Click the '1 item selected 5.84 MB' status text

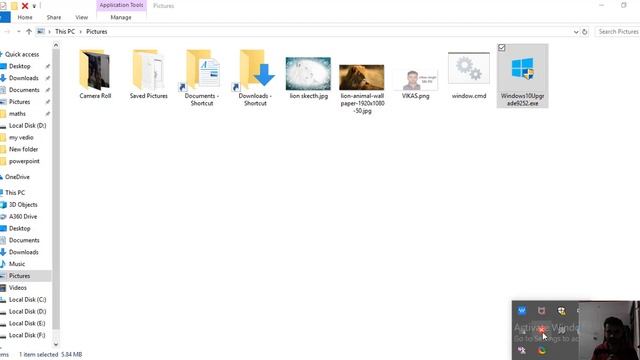tap(51, 354)
